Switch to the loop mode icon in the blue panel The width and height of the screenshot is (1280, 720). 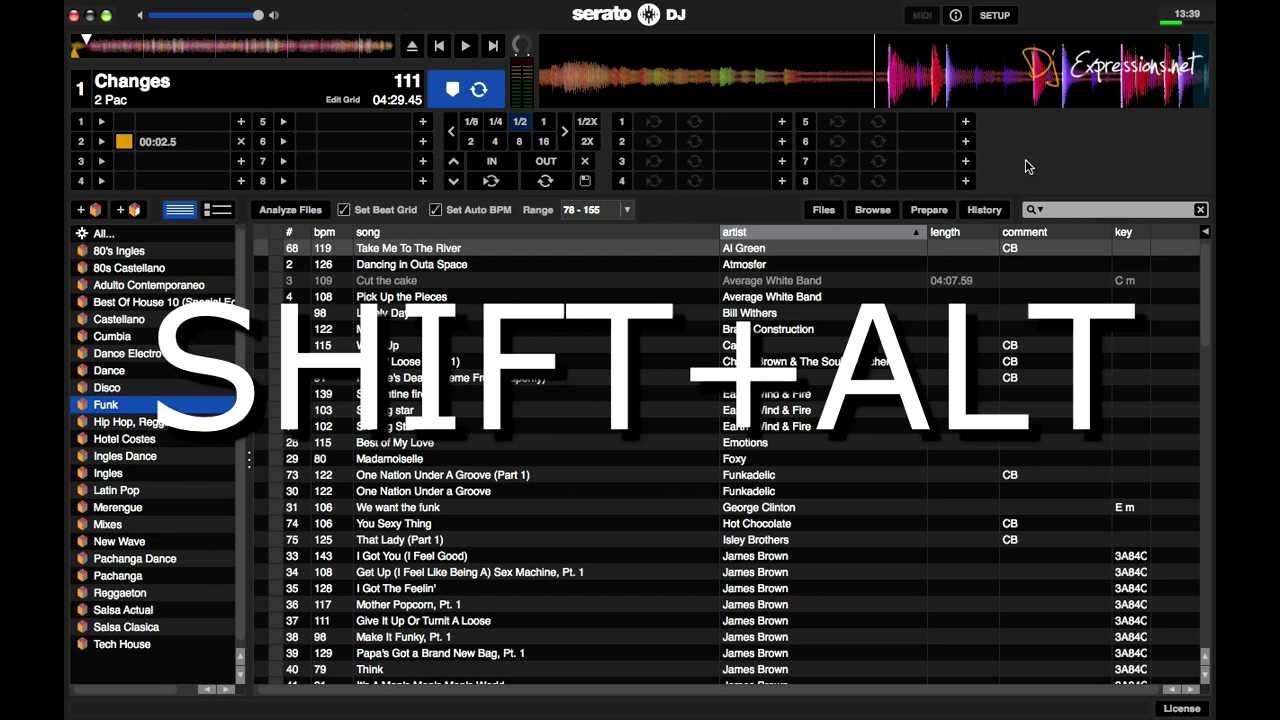pos(479,90)
